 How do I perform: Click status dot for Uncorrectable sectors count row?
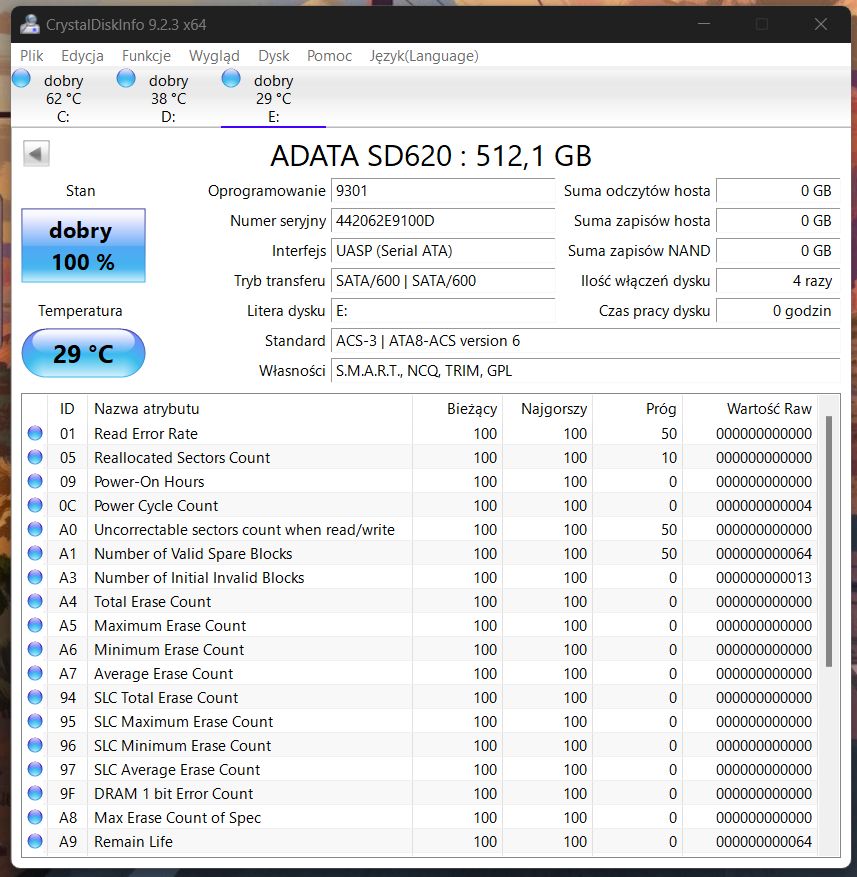tap(35, 529)
